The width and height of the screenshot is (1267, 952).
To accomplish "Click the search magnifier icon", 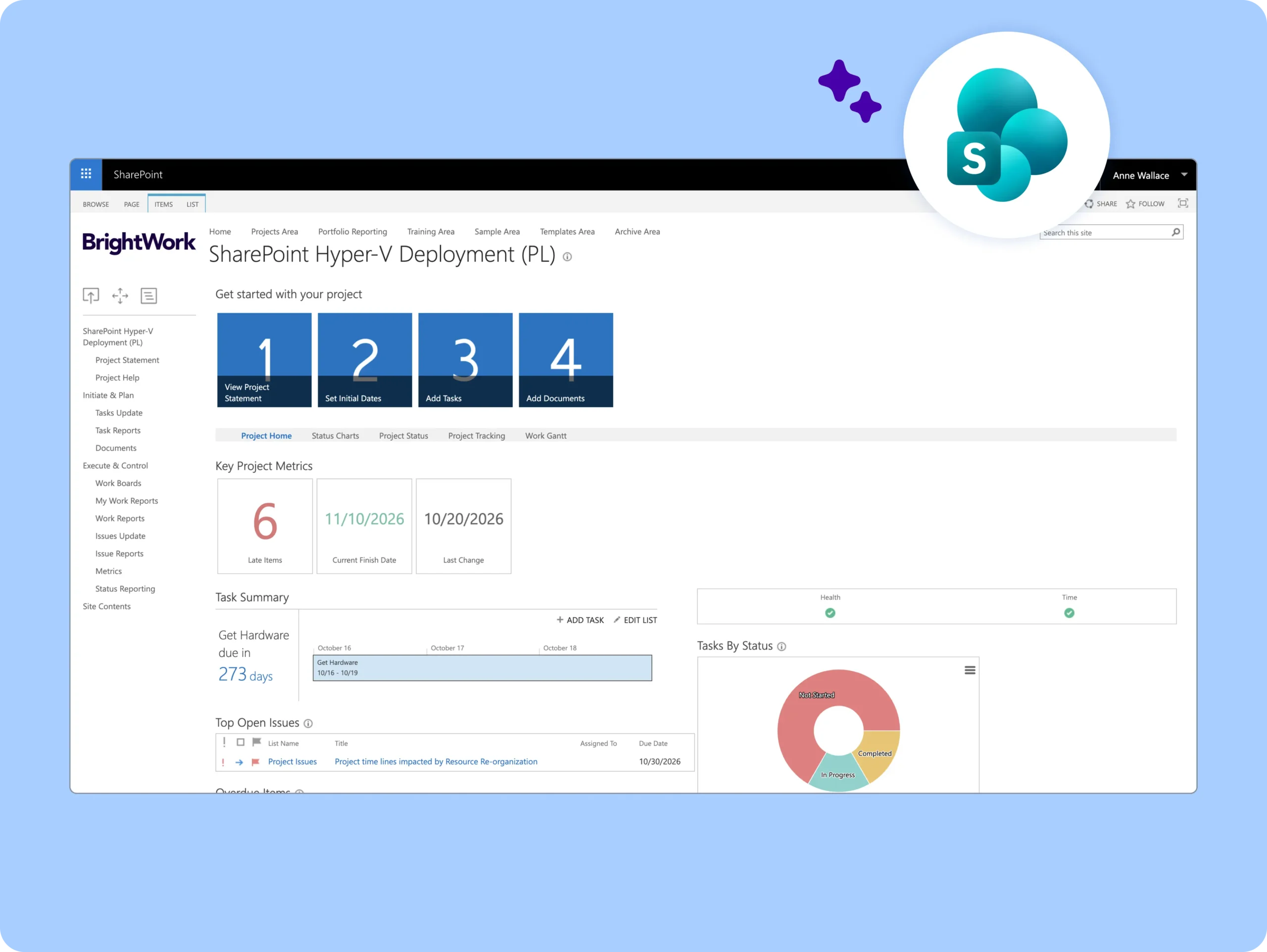I will coord(1175,232).
